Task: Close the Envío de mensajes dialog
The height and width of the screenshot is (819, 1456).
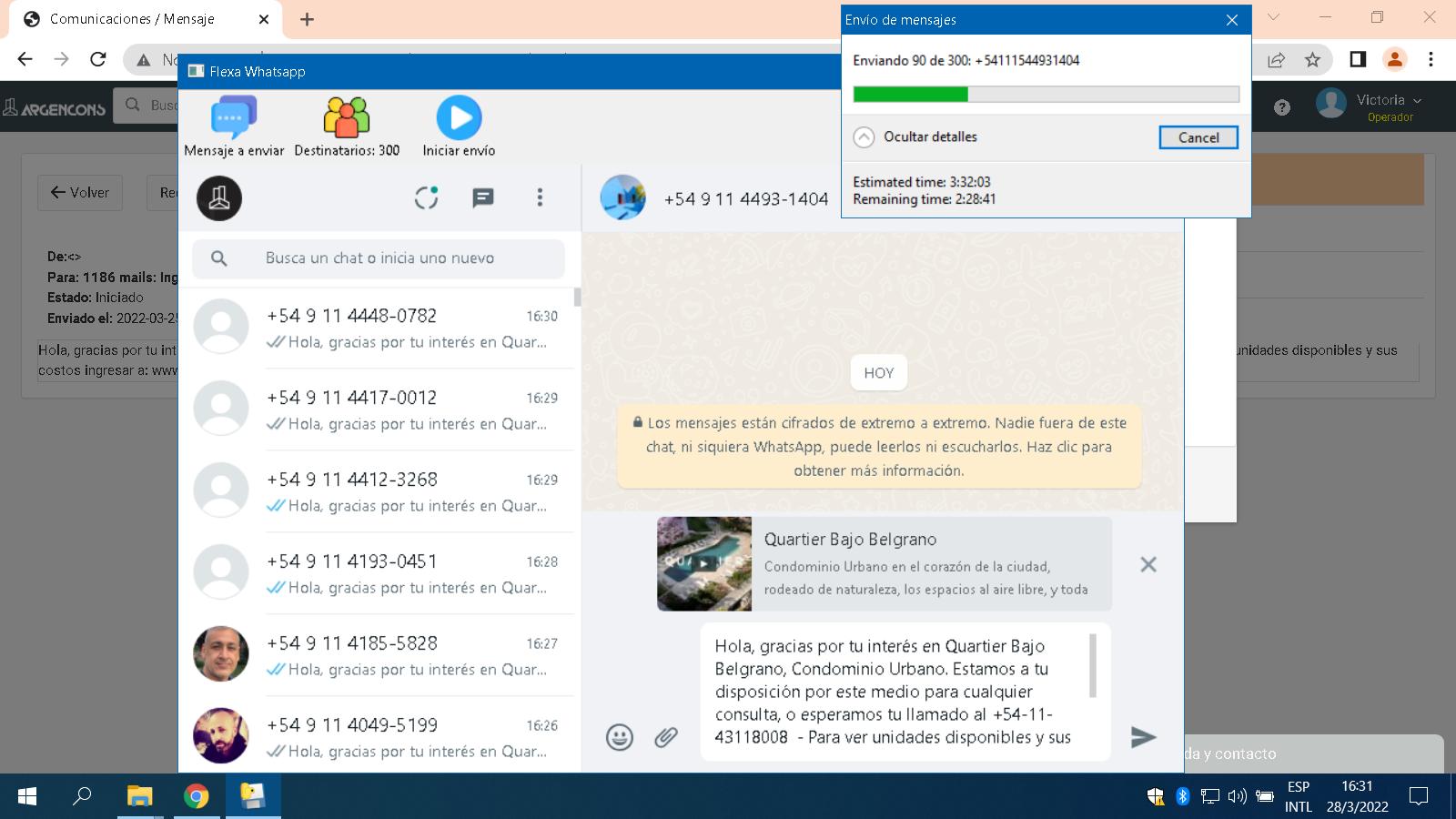Action: [1232, 20]
